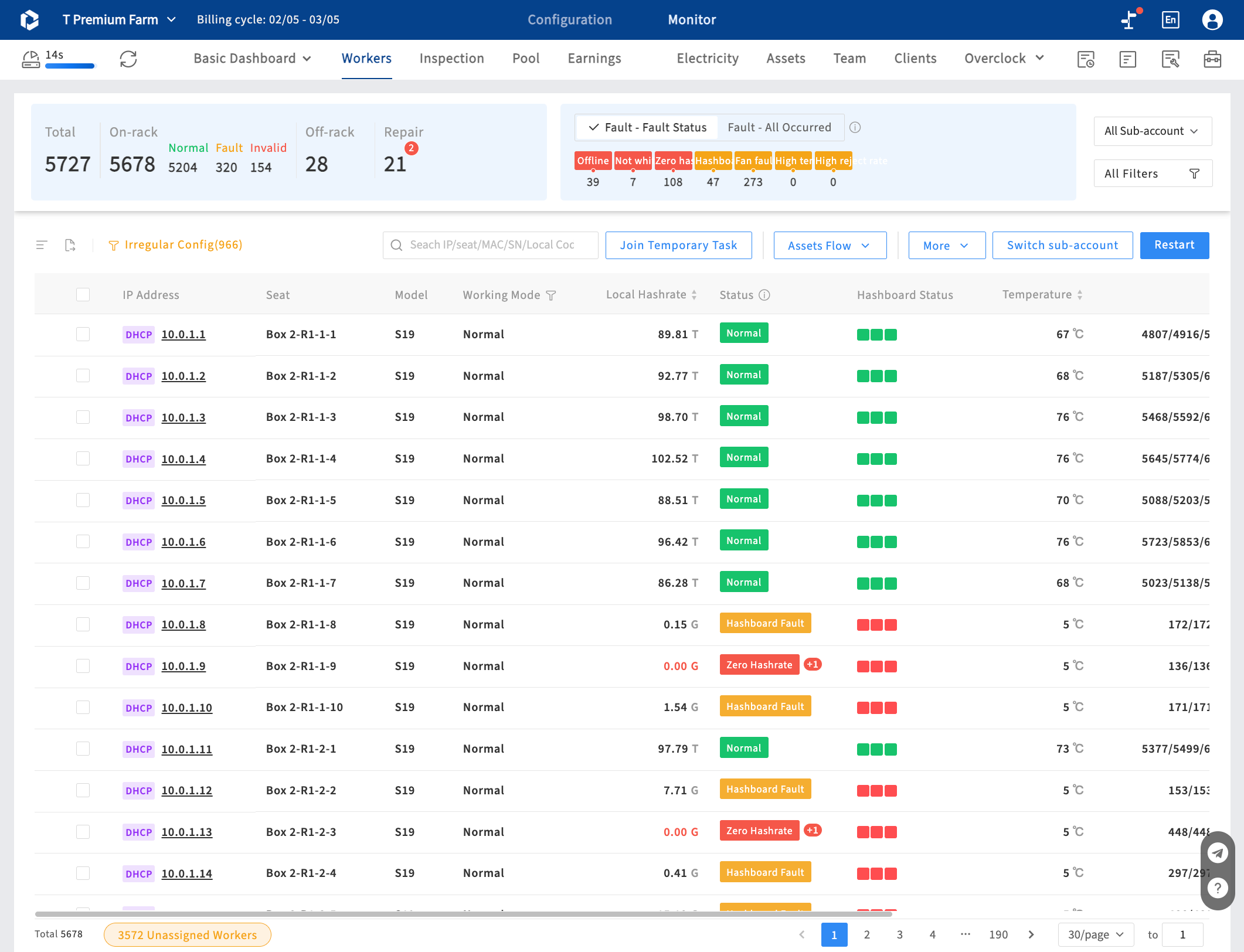Select Fault - All Occurred tab
The width and height of the screenshot is (1244, 952).
[x=779, y=127]
